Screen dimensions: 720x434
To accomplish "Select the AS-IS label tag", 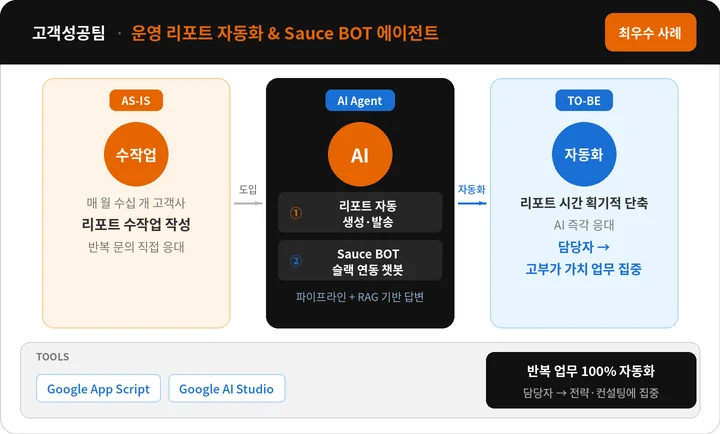I will (136, 100).
